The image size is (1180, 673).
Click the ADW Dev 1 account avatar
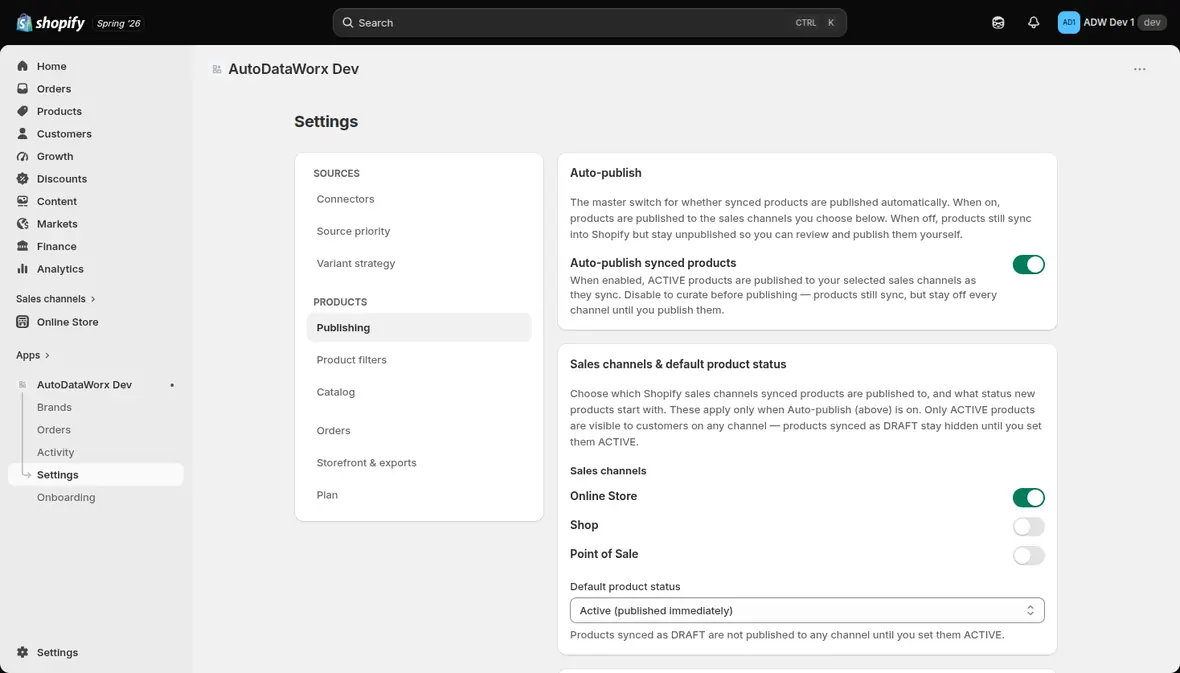tap(1069, 23)
